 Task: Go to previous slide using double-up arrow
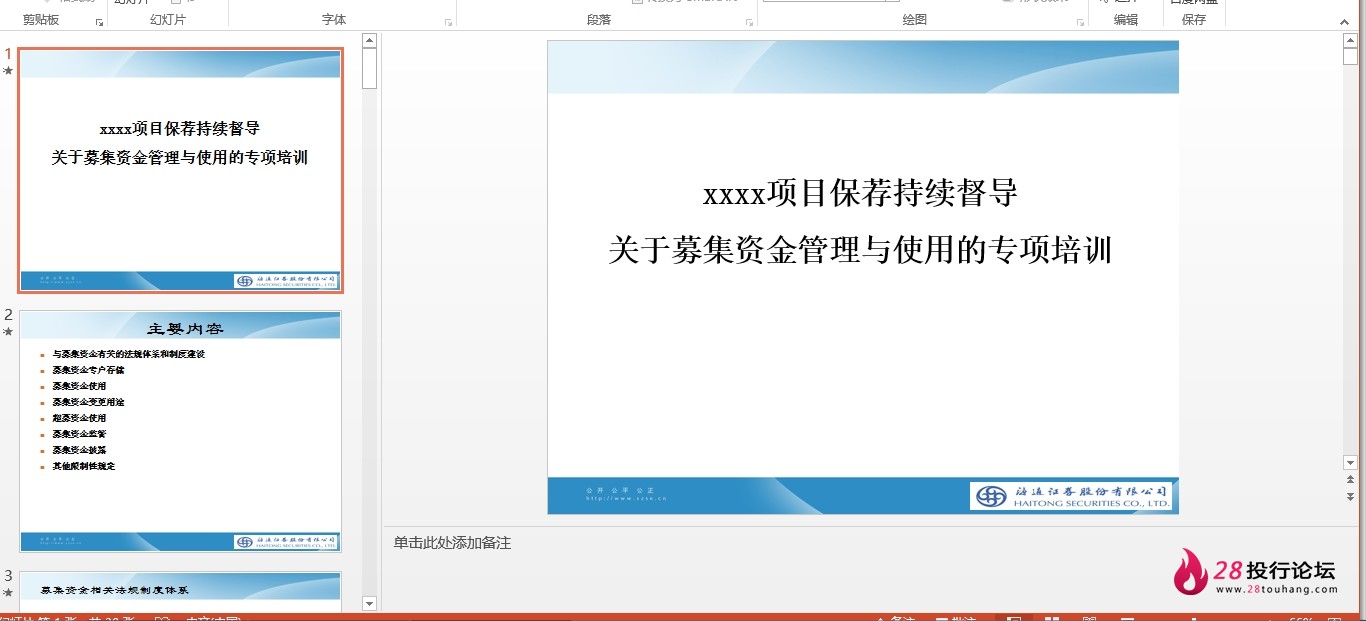click(1350, 480)
